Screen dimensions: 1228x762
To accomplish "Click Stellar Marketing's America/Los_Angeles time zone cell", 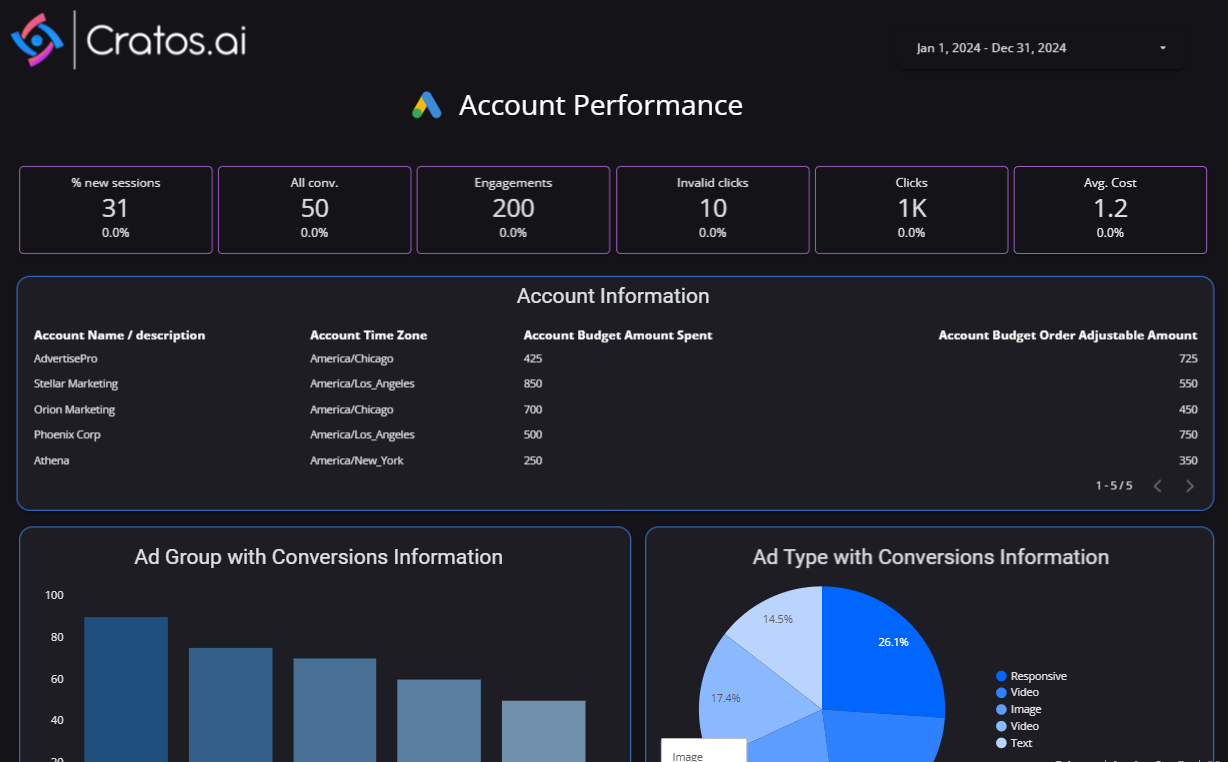I will coord(362,384).
